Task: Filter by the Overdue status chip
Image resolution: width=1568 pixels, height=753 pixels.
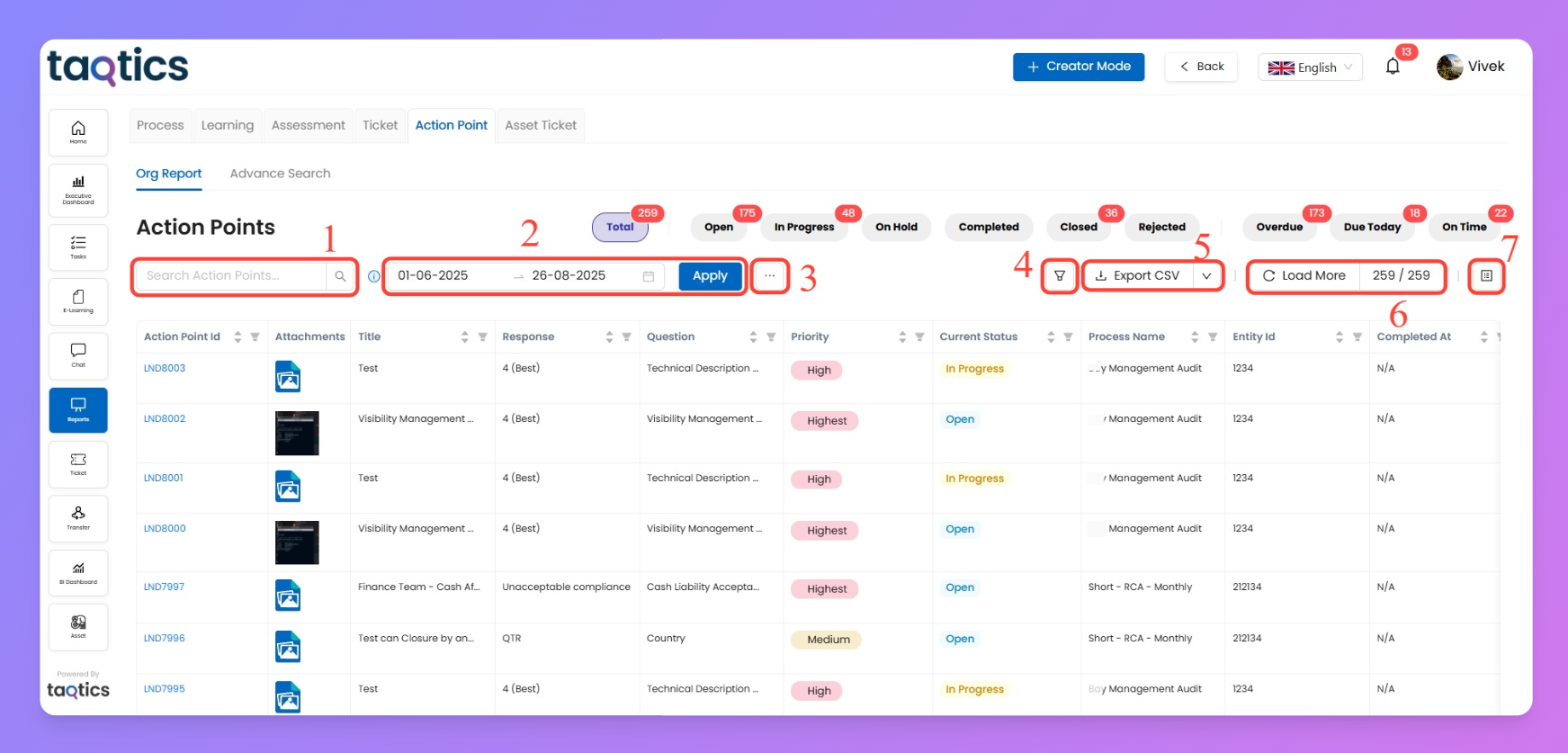Action: tap(1279, 227)
